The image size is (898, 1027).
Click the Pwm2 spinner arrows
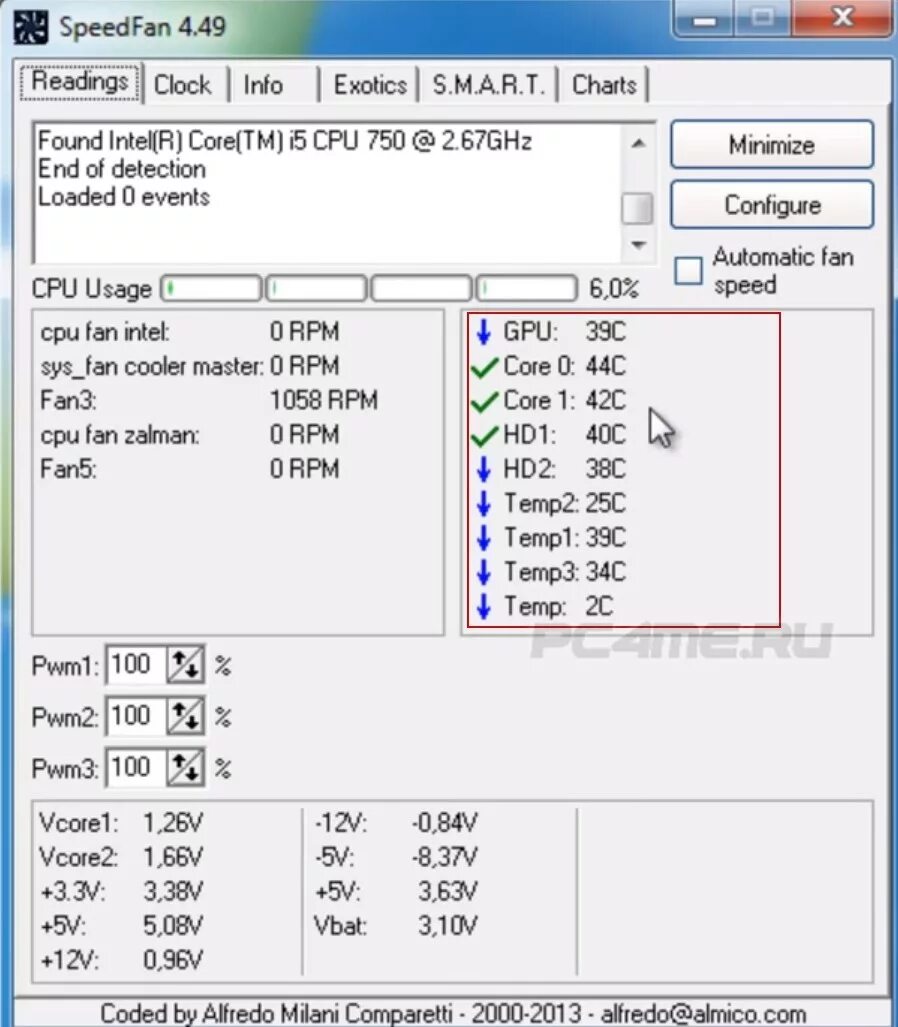tap(185, 717)
